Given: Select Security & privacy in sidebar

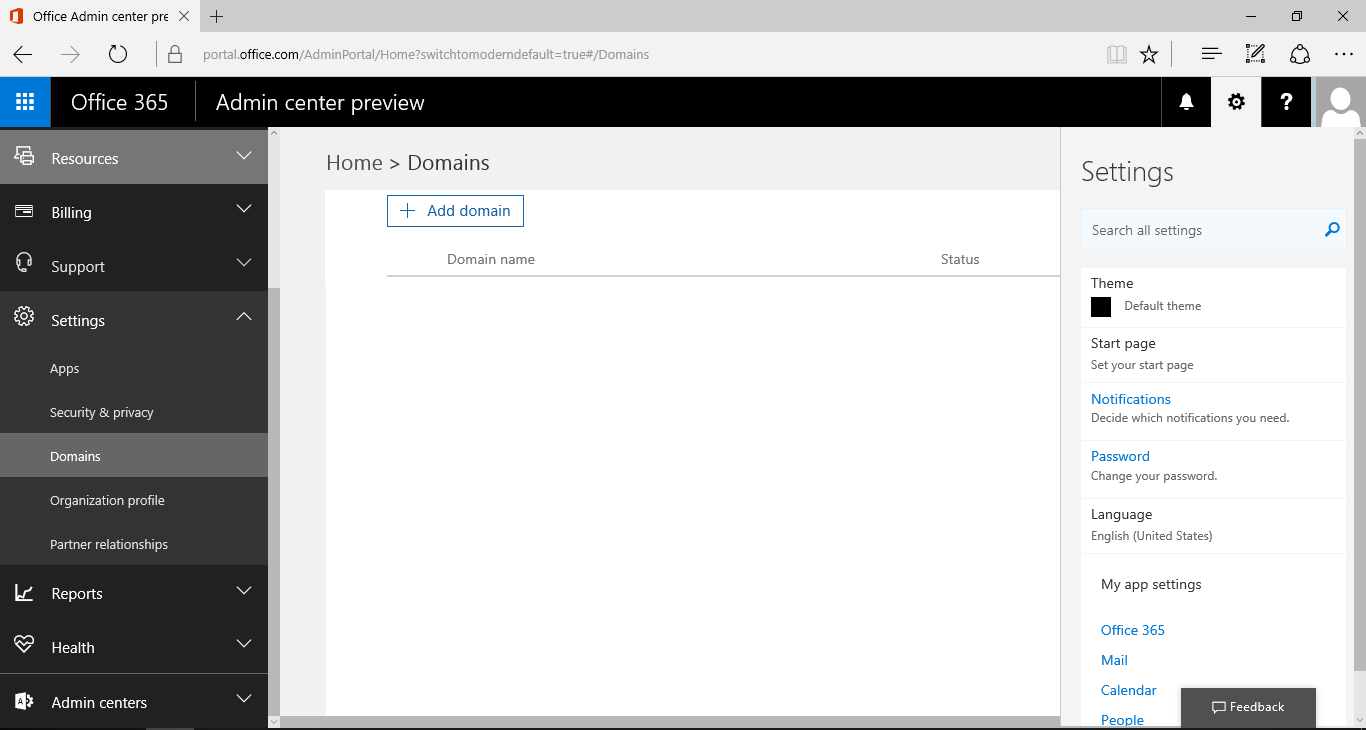Looking at the screenshot, I should click(x=102, y=412).
